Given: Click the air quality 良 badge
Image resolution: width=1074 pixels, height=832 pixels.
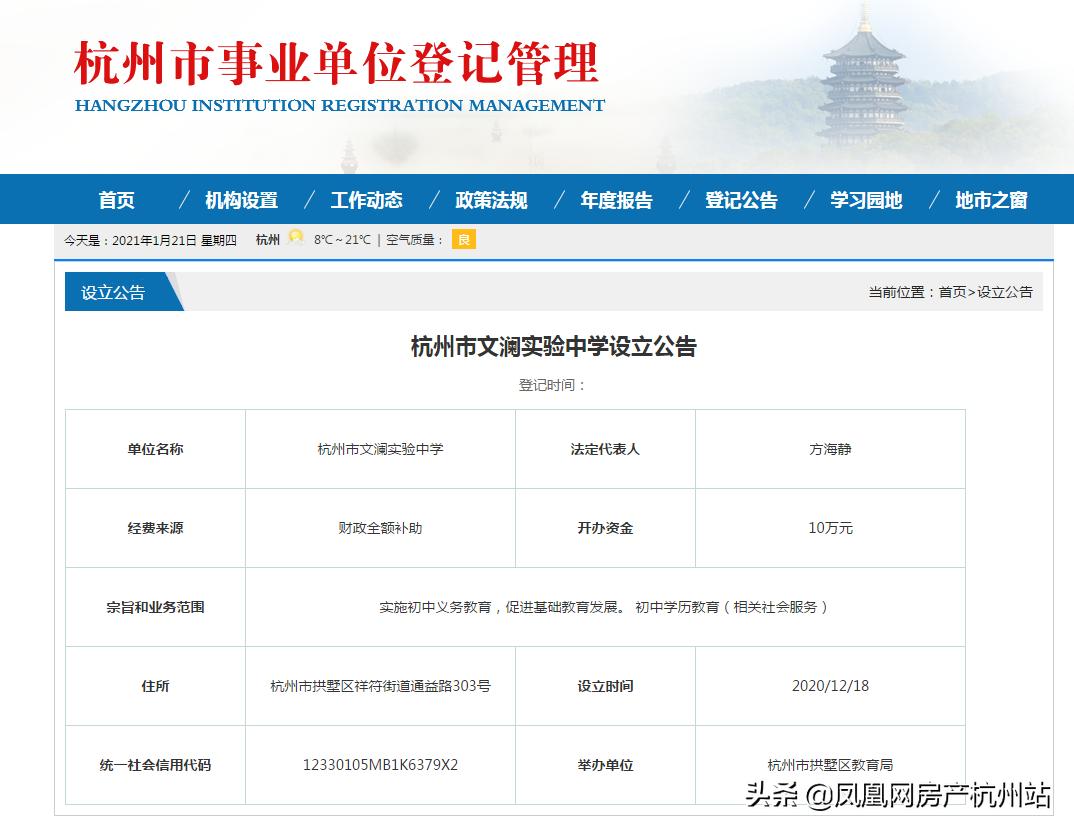Looking at the screenshot, I should (465, 239).
